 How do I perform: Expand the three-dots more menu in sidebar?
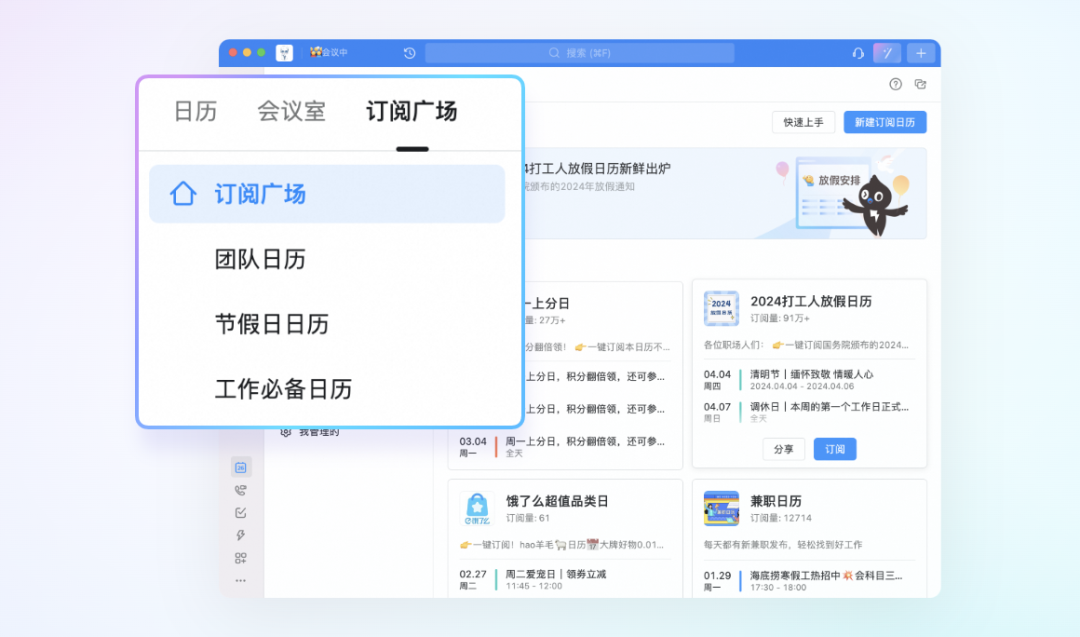click(x=240, y=580)
